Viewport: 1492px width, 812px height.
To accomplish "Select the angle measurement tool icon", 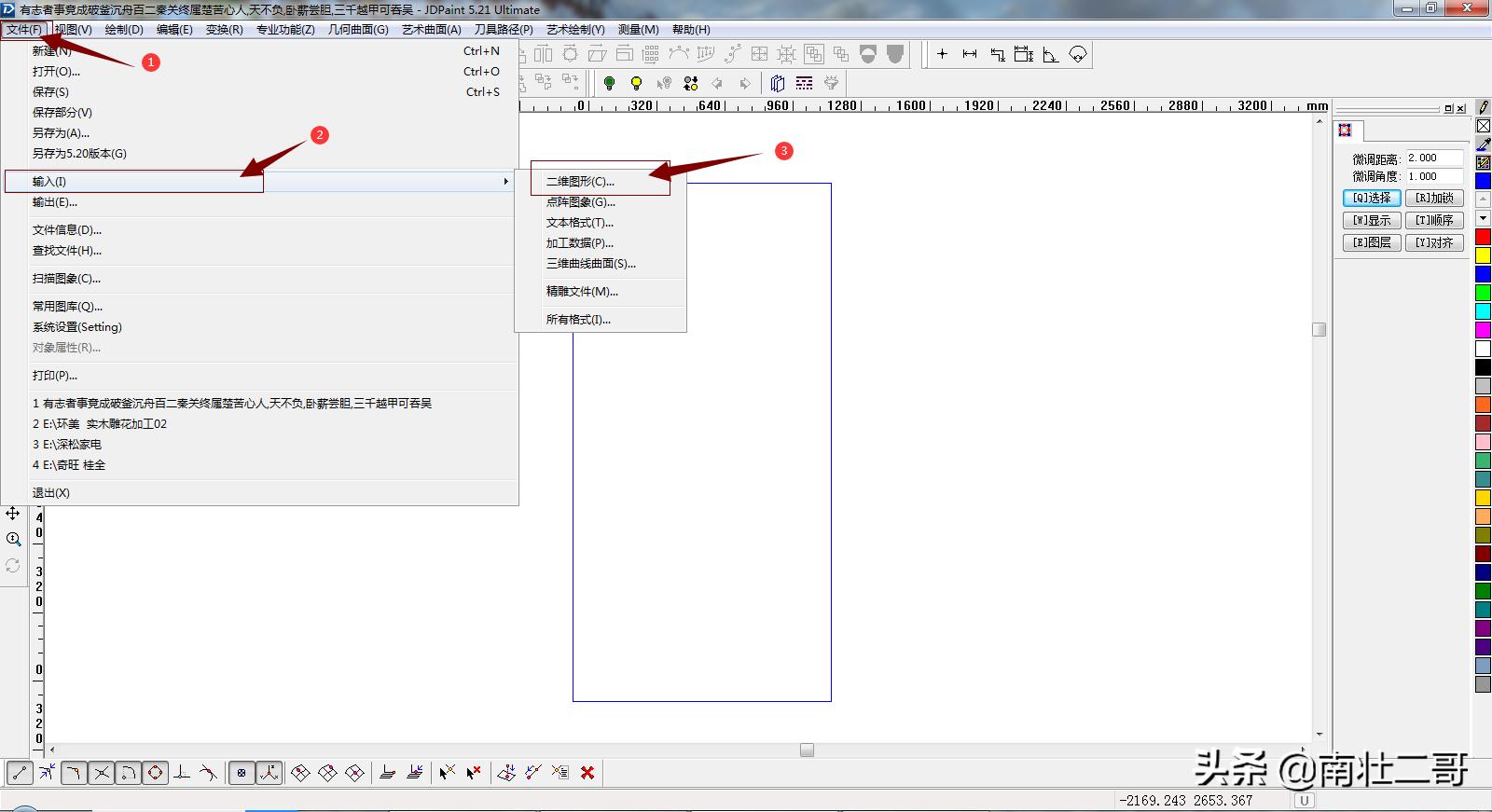I will click(1051, 54).
